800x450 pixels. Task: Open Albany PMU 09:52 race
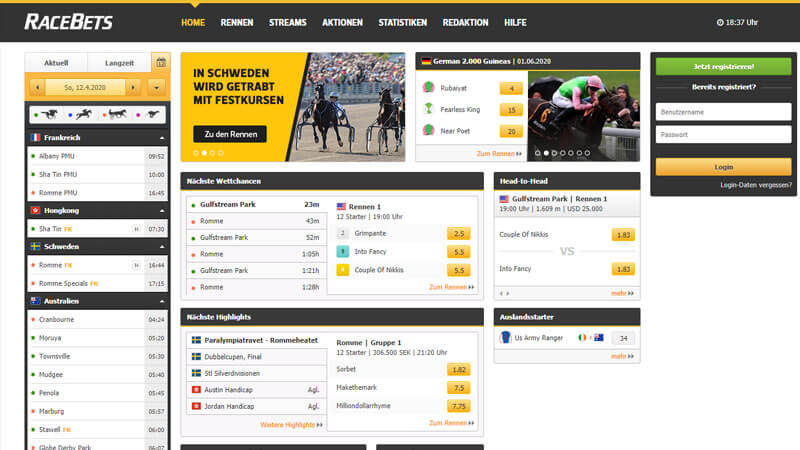point(97,156)
